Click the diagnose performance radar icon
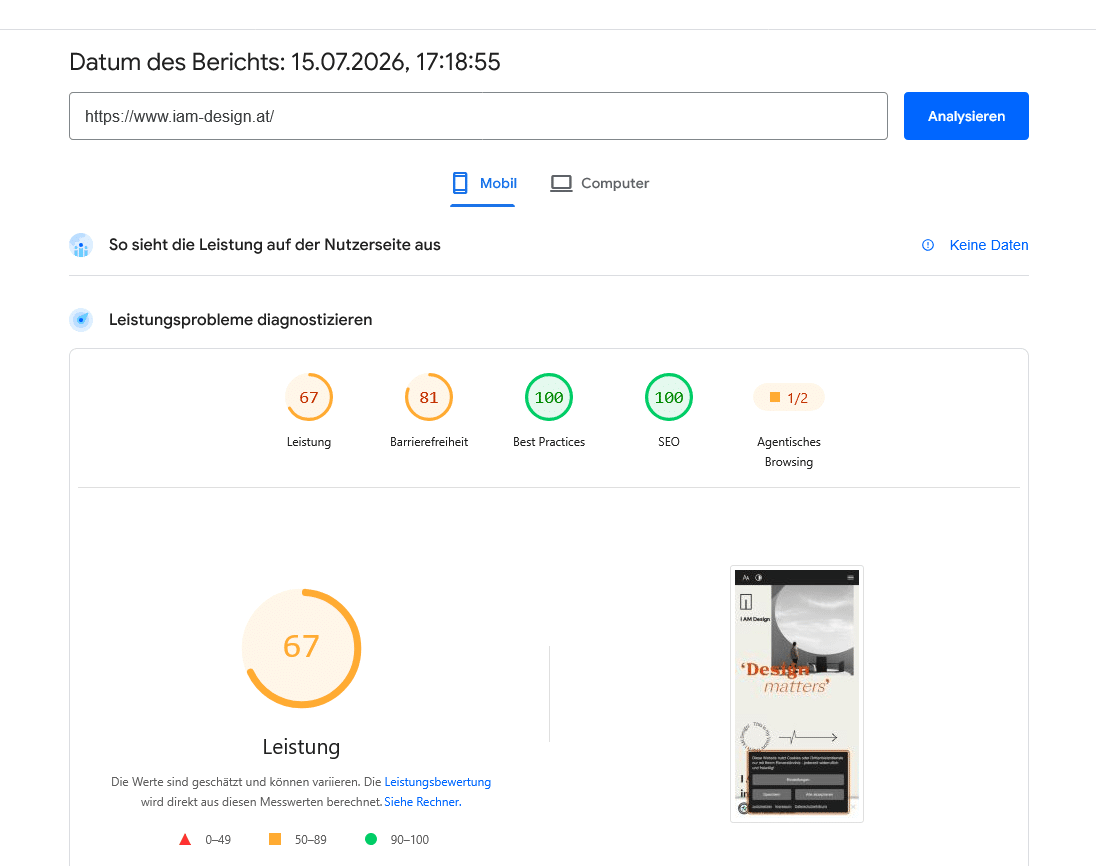1096x866 pixels. coord(81,320)
